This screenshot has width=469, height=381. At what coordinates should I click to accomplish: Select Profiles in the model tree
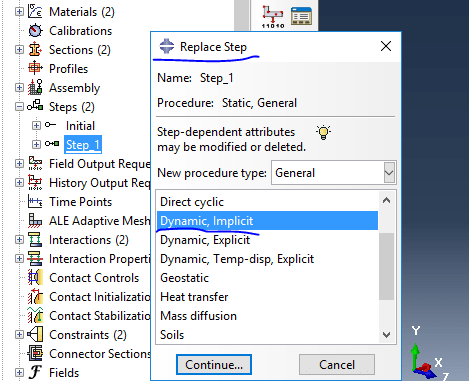click(x=68, y=69)
